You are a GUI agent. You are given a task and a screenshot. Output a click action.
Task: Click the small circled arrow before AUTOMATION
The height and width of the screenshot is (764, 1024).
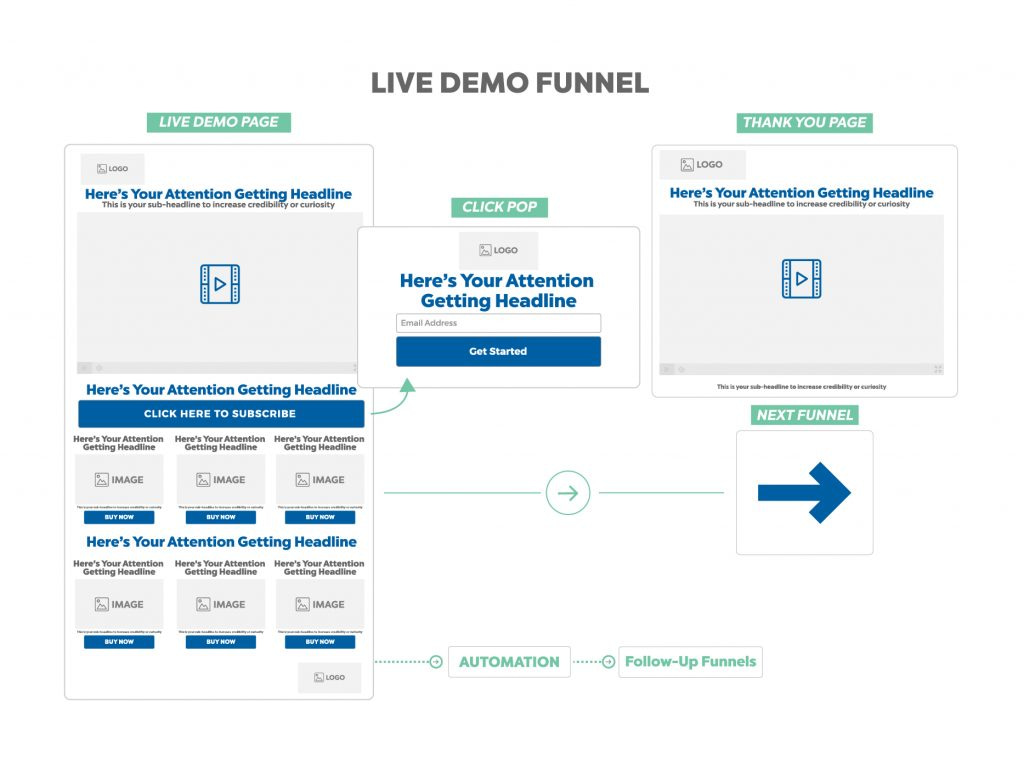[436, 662]
